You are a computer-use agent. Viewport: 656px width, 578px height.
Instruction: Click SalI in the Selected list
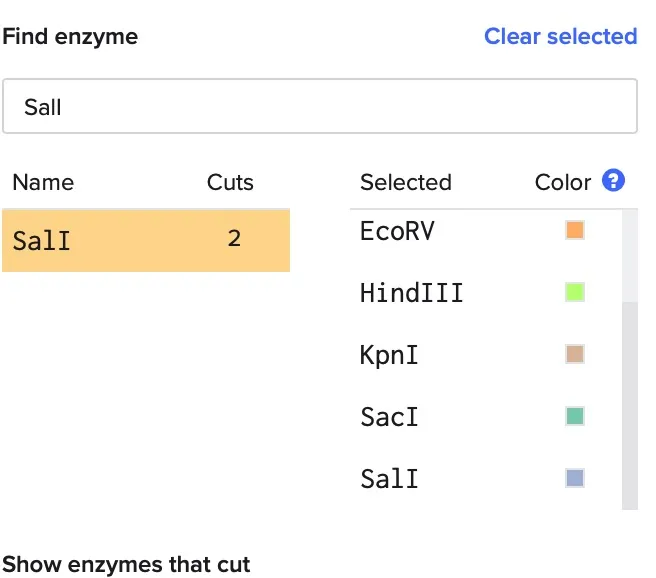(389, 479)
